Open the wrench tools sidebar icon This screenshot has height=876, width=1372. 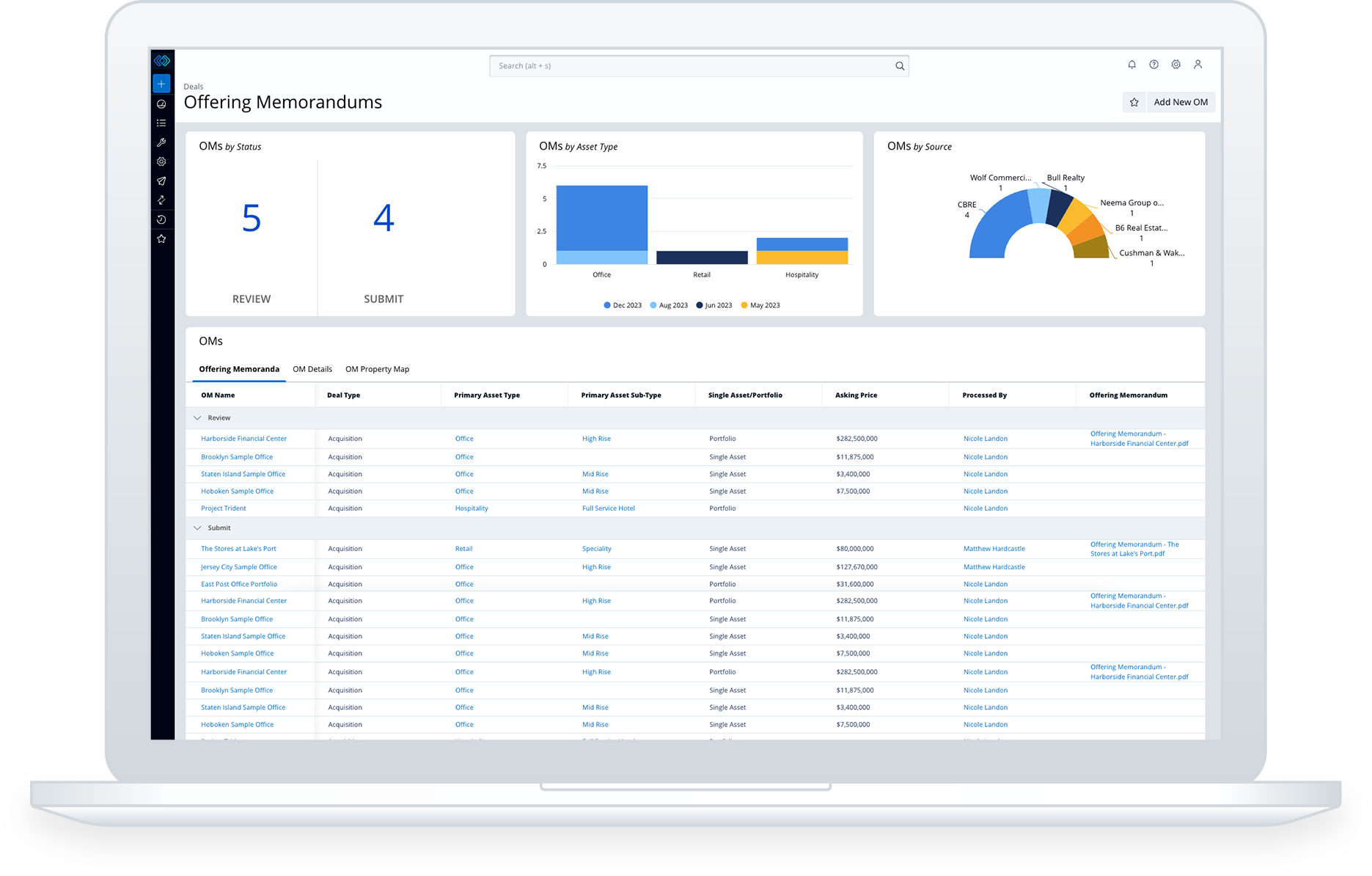click(161, 142)
